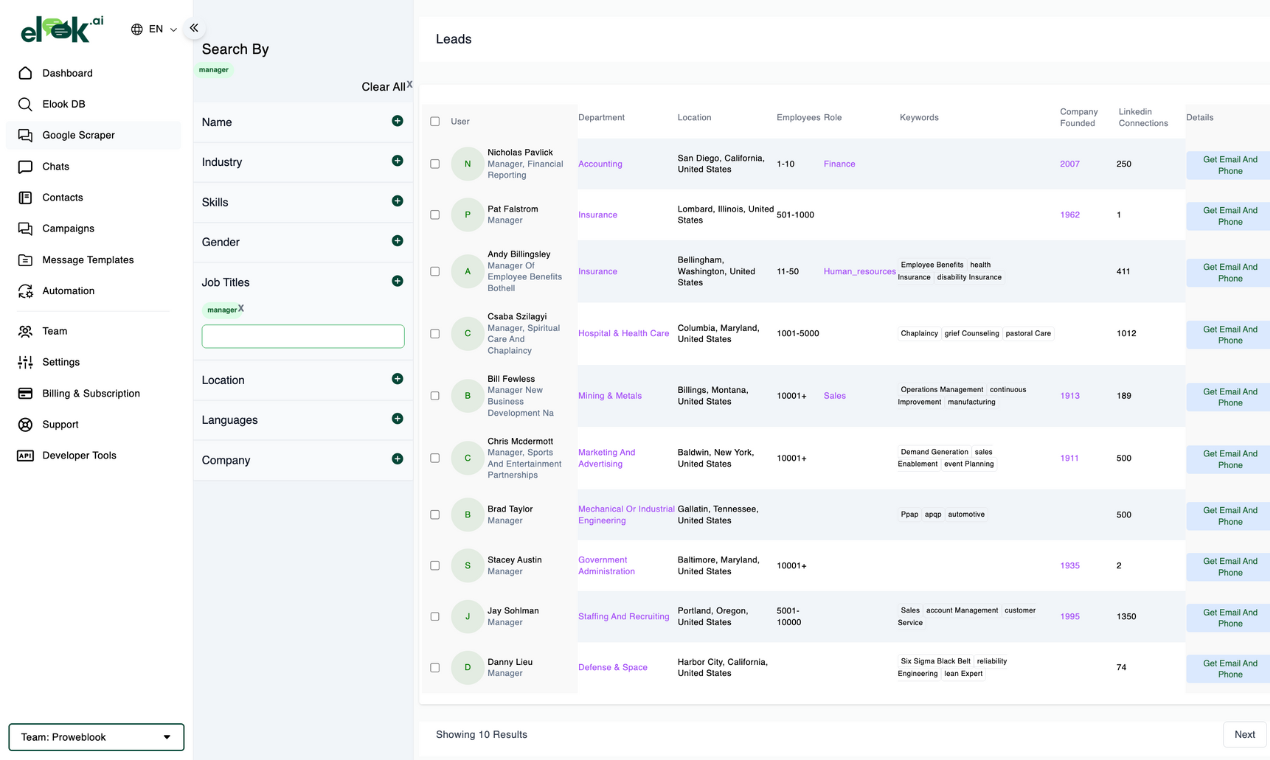Screen dimensions: 1270x760
Task: Get Email And Phone for Nicholas Pavlick
Action: [1229, 165]
